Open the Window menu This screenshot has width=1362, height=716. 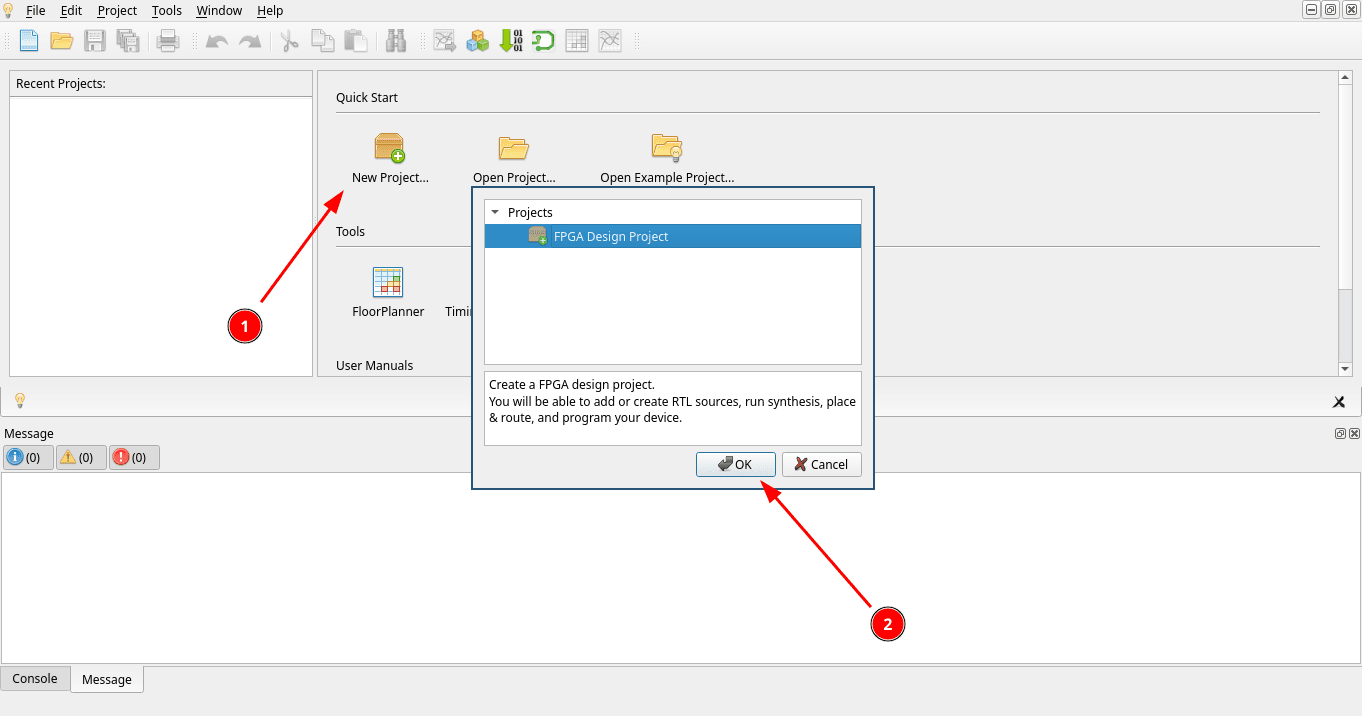point(219,10)
